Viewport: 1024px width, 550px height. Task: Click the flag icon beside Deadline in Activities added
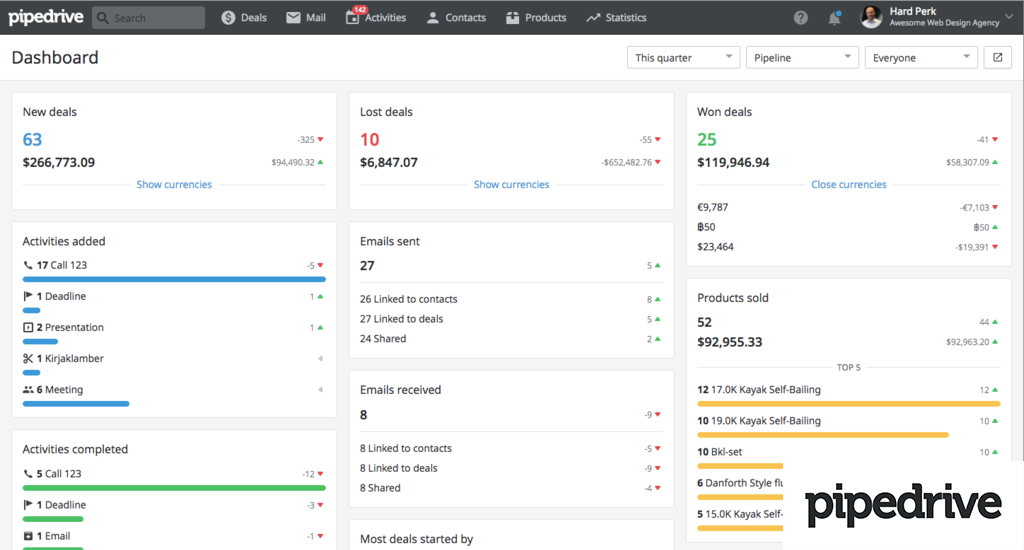pos(28,296)
